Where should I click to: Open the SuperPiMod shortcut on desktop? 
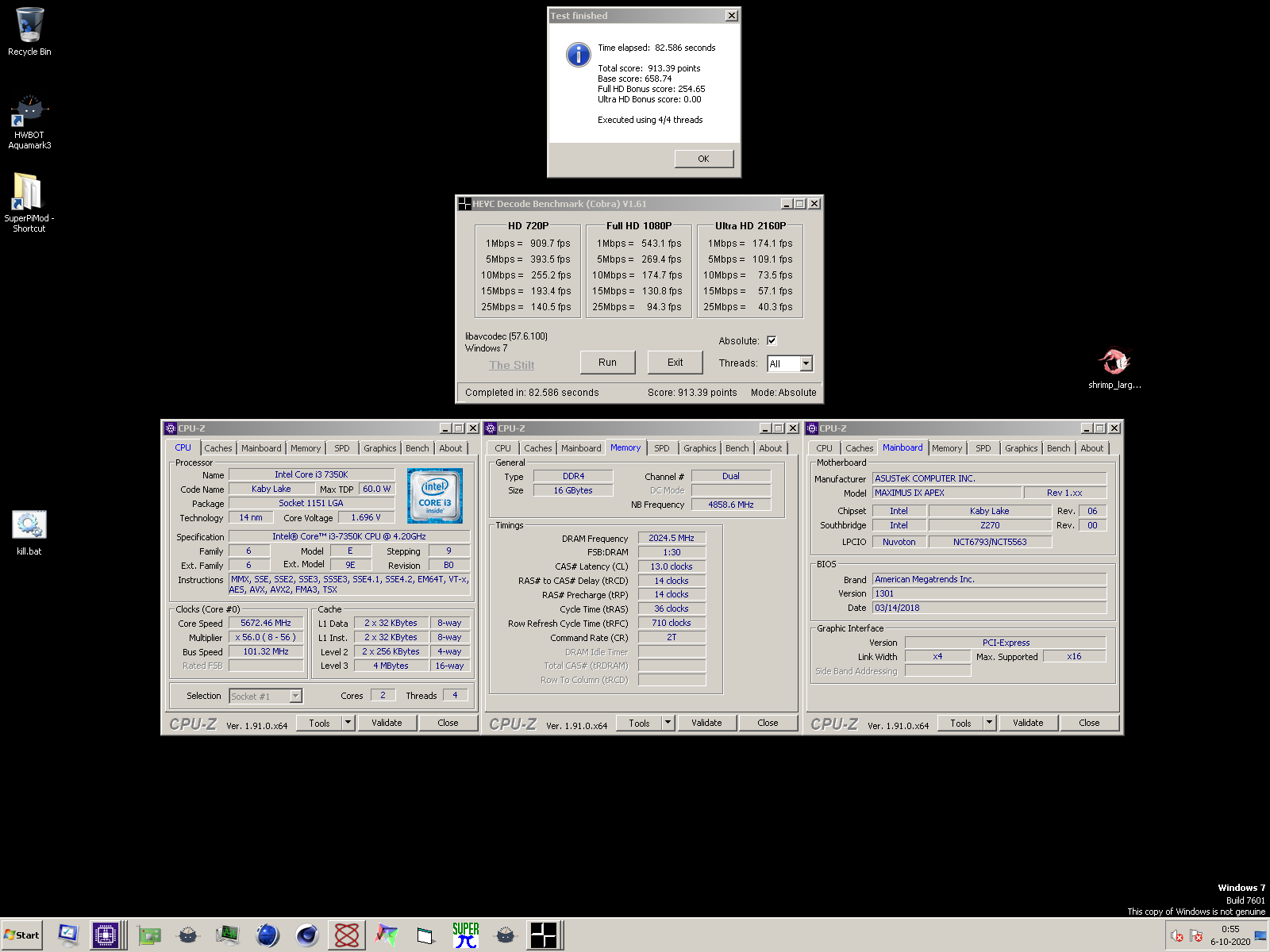pos(29,202)
